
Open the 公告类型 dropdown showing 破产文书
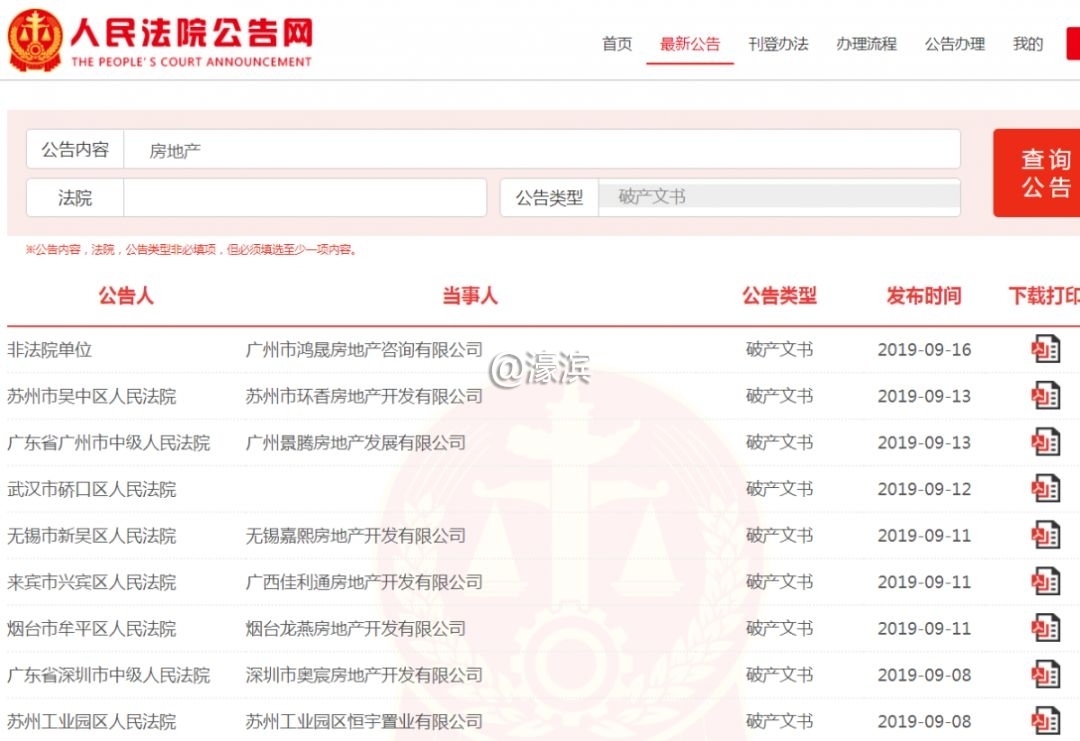(778, 198)
